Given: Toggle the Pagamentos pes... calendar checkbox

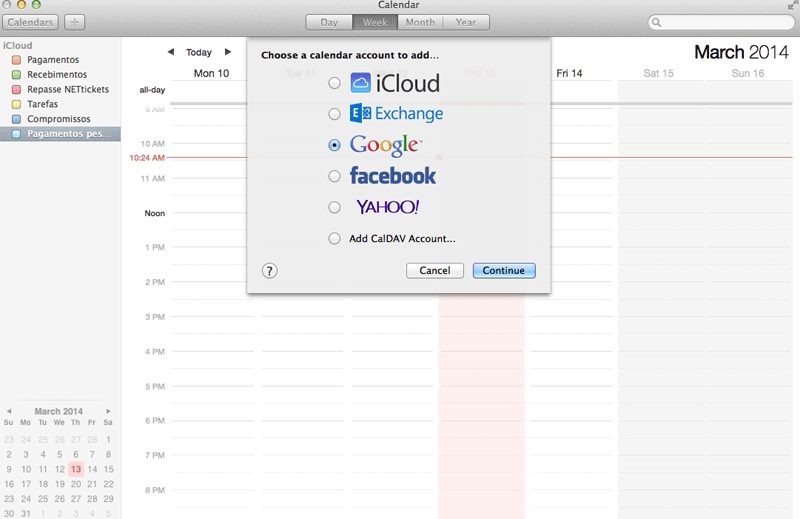Looking at the screenshot, I should [x=16, y=134].
